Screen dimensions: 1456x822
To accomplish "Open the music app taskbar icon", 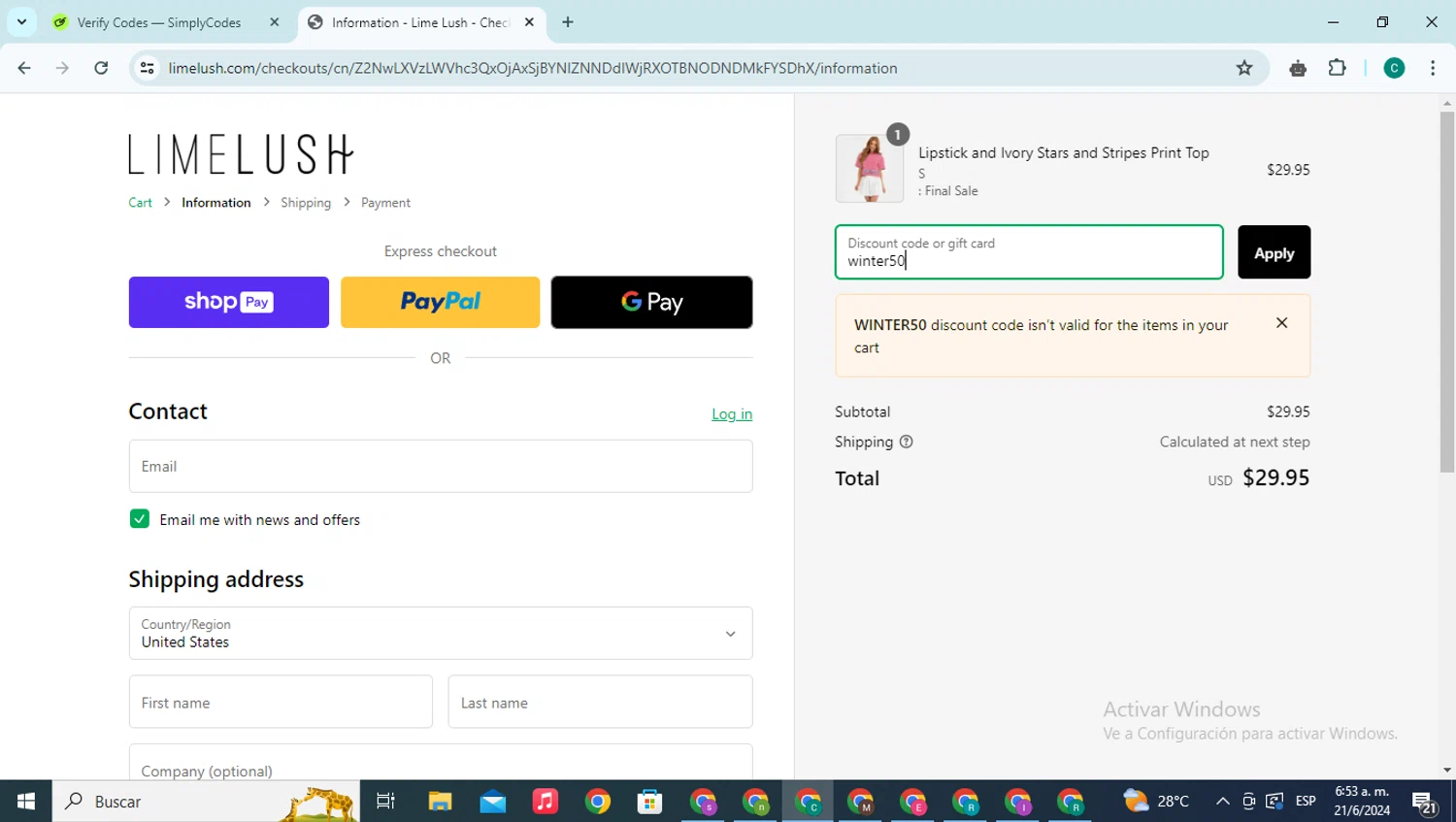I will coord(546,802).
